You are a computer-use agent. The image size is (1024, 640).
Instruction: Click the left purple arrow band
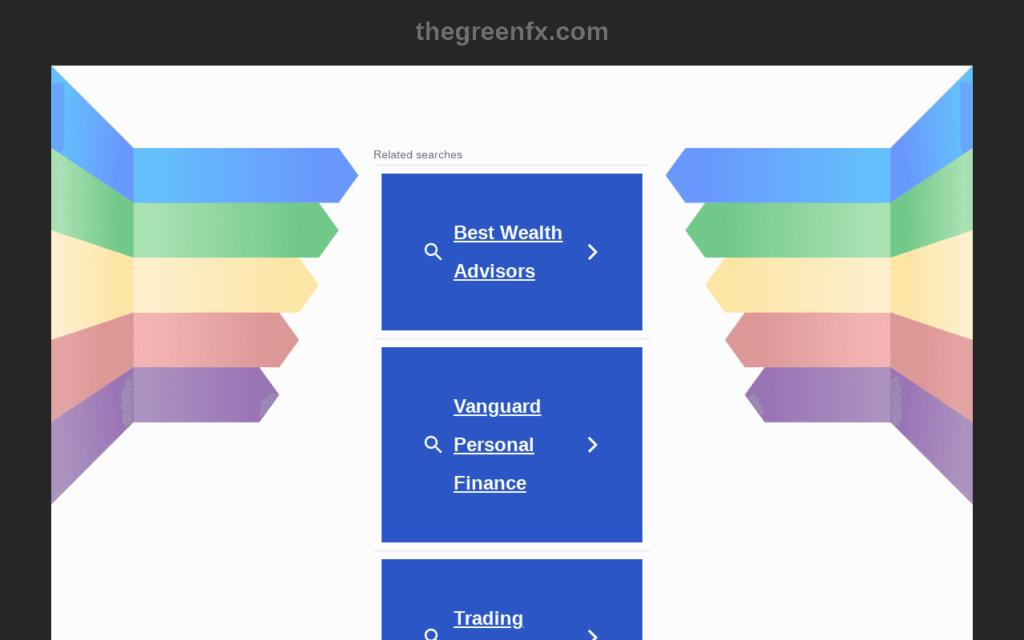206,394
